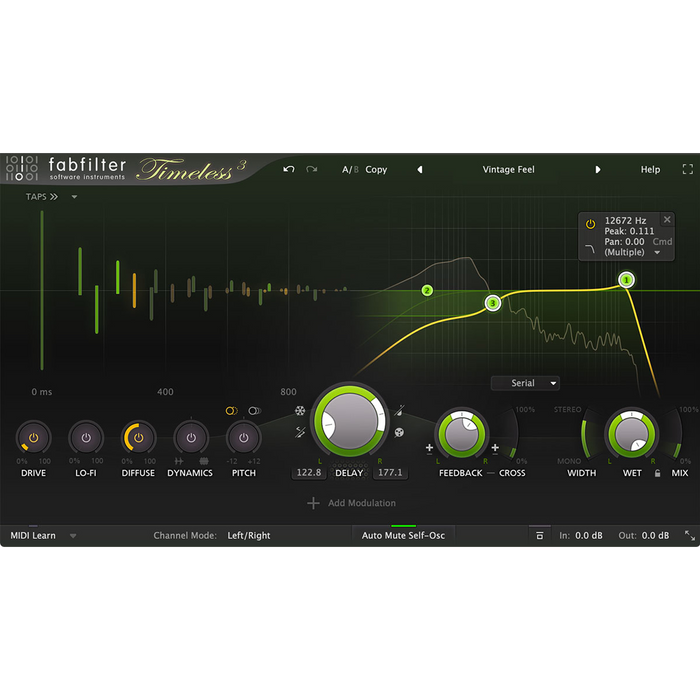Click the large Delay time knob
Screen dimensions: 700x700
(x=350, y=421)
